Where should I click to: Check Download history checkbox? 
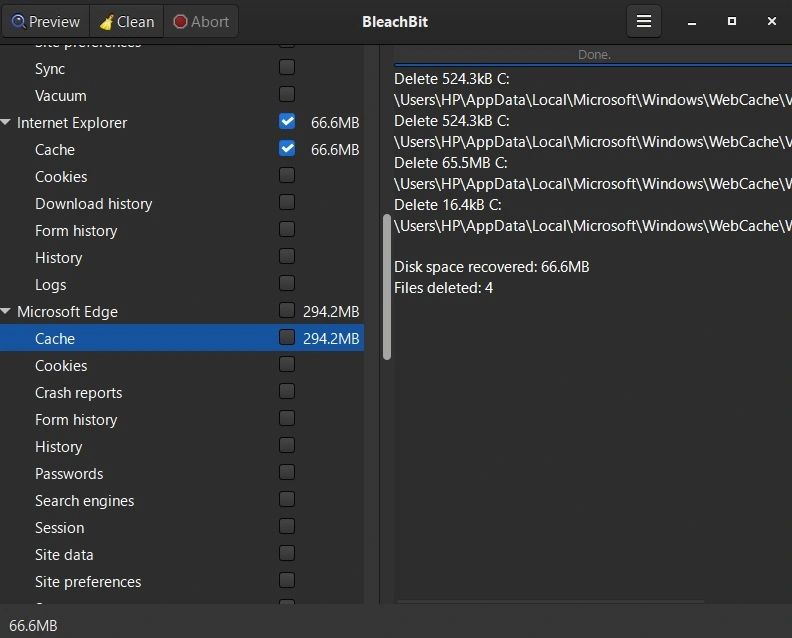tap(287, 202)
